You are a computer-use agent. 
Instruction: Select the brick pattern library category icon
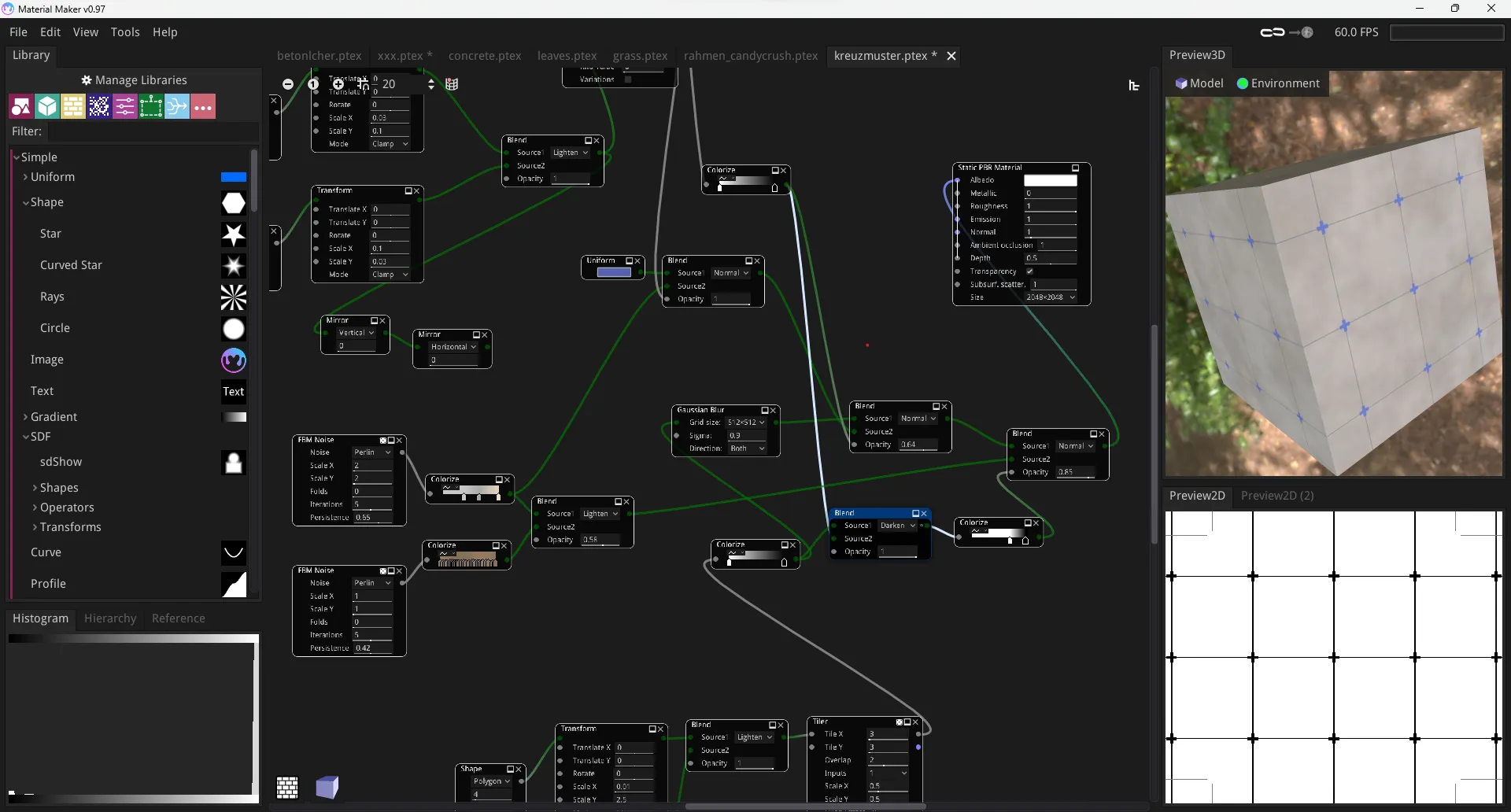pyautogui.click(x=73, y=107)
